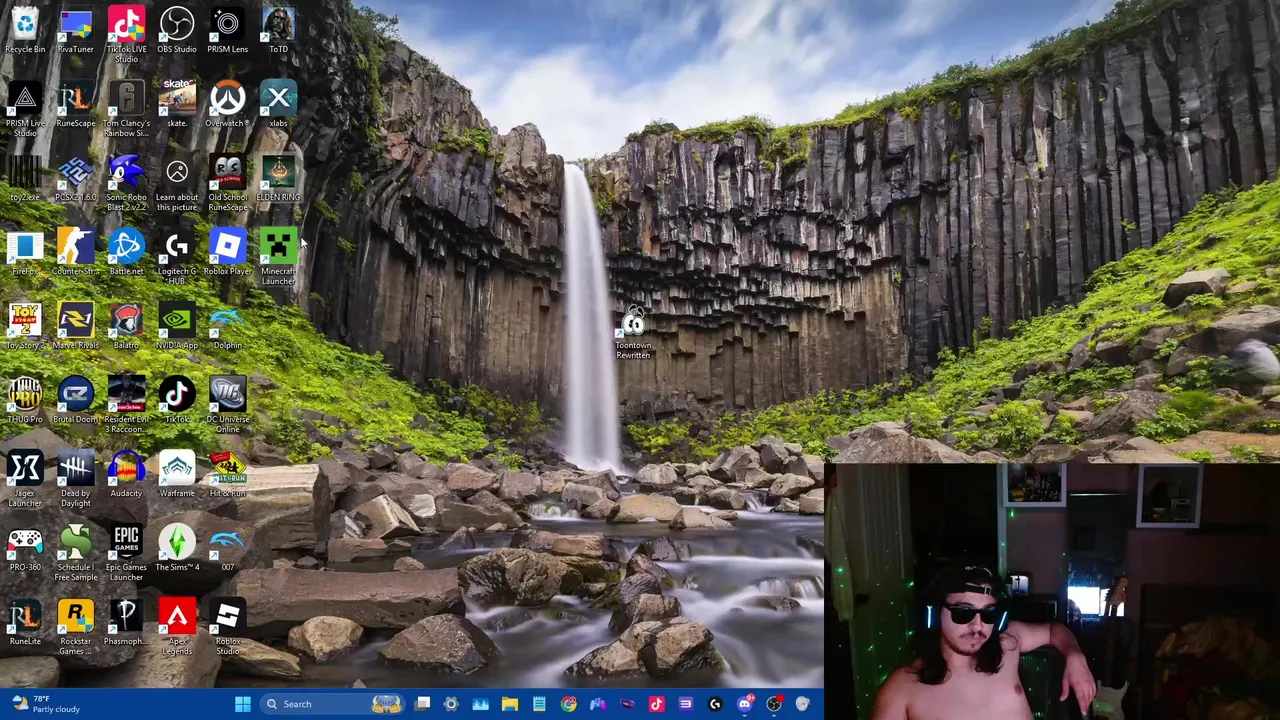The width and height of the screenshot is (1280, 720).
Task: Select the Marvel Rivals desktop icon
Action: pyautogui.click(x=76, y=326)
